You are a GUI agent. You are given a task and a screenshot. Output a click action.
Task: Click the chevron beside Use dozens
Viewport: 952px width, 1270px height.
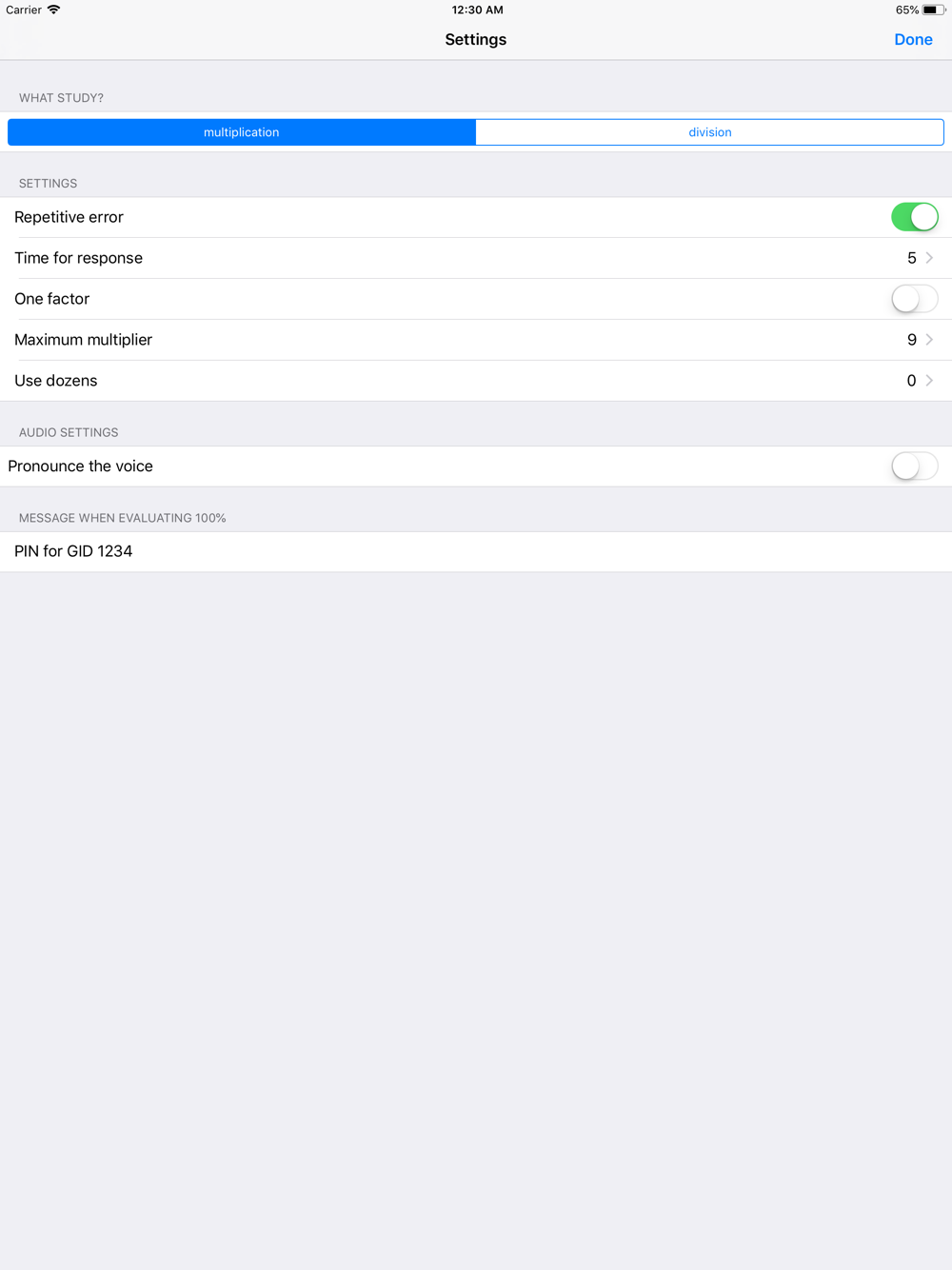point(929,381)
